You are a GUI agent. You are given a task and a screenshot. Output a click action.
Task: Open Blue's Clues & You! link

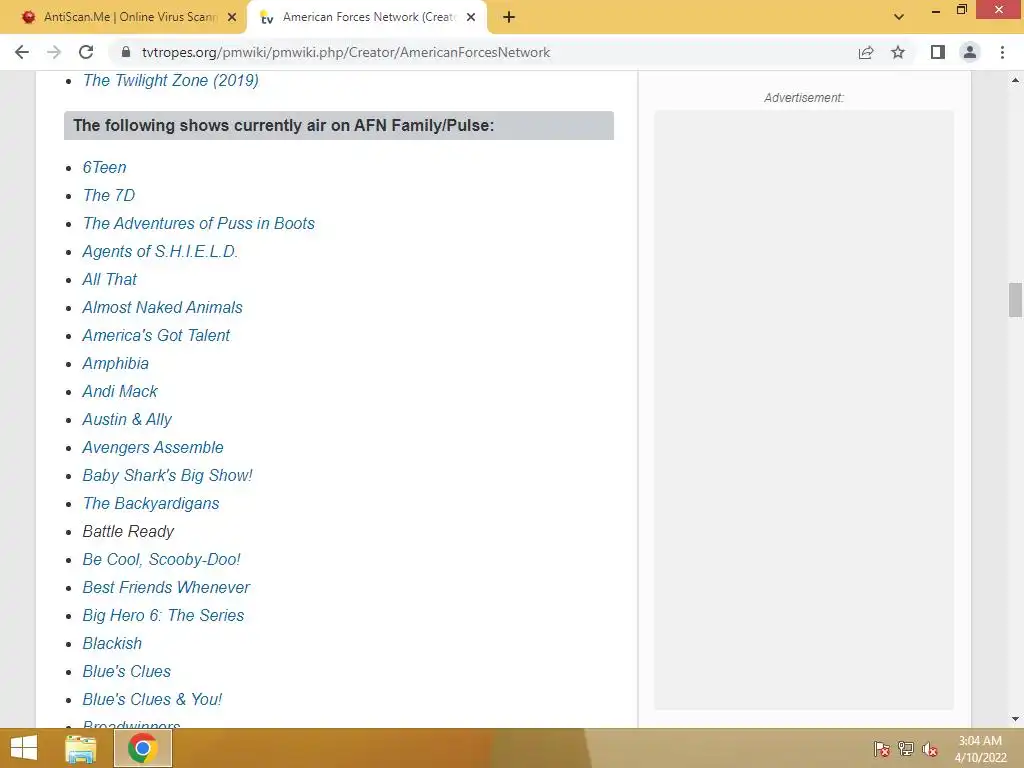coord(152,701)
